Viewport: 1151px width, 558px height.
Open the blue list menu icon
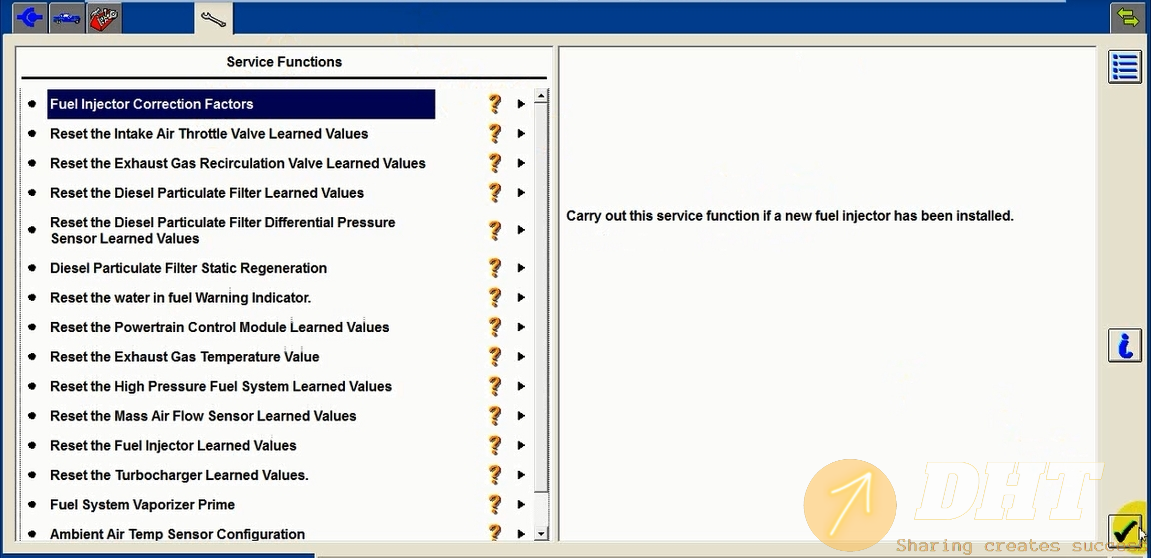(x=1125, y=68)
